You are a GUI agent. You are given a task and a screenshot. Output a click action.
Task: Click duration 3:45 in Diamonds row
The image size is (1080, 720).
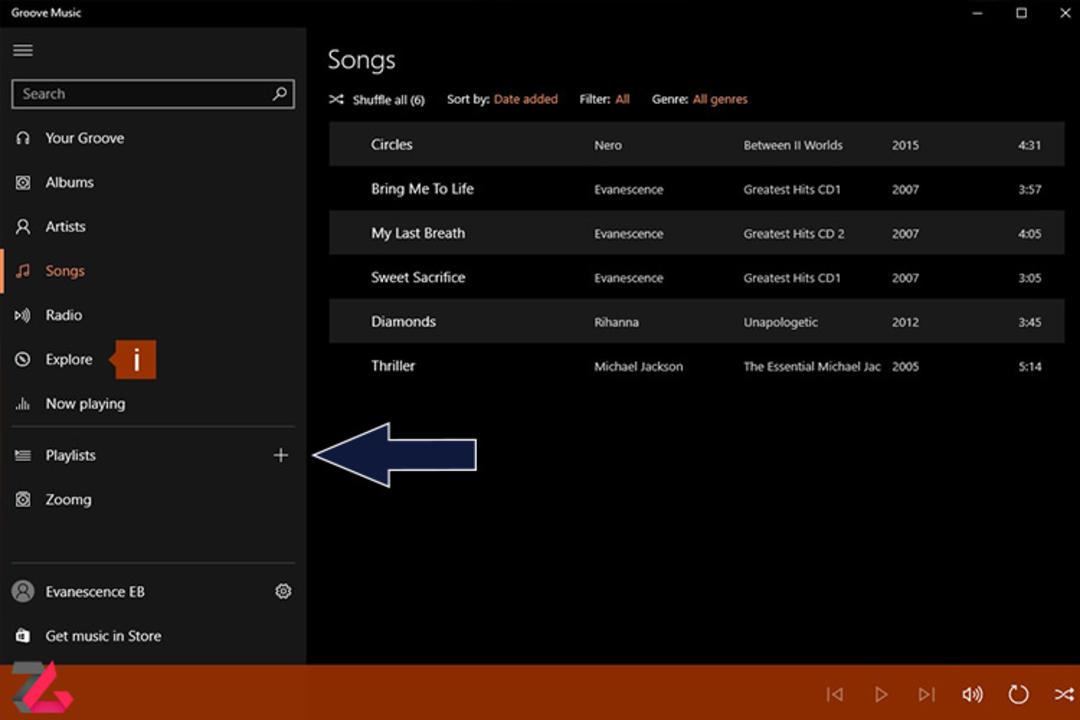[1030, 322]
